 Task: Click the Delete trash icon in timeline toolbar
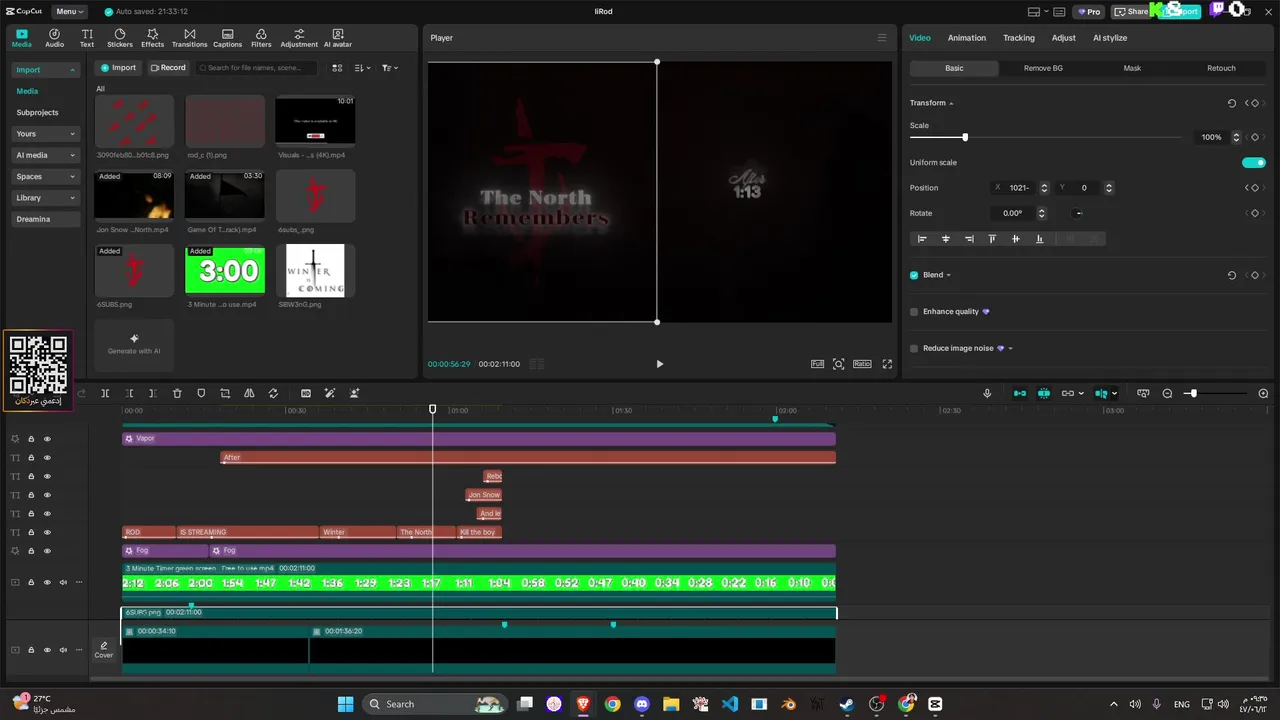click(x=177, y=394)
